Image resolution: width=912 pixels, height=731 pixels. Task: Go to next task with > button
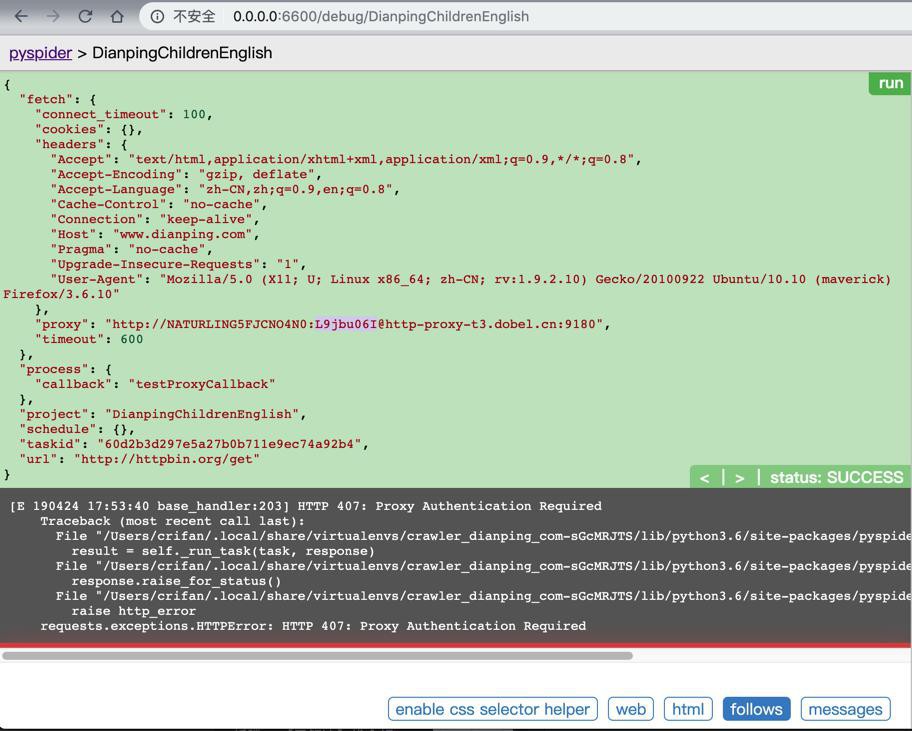point(739,478)
